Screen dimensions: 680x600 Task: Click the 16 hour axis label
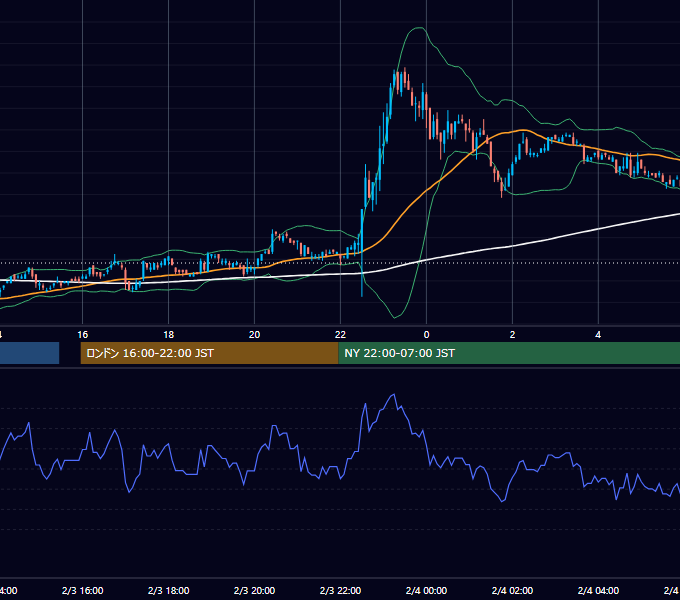tap(82, 335)
